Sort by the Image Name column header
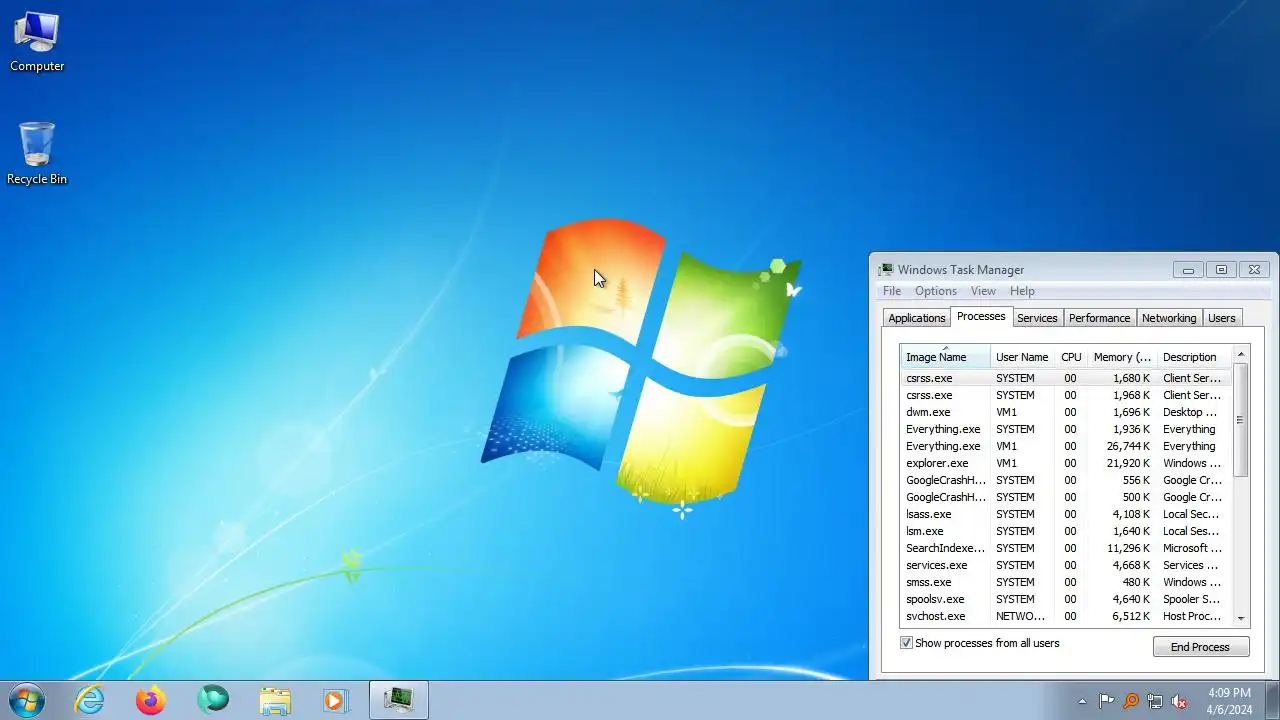 945,357
